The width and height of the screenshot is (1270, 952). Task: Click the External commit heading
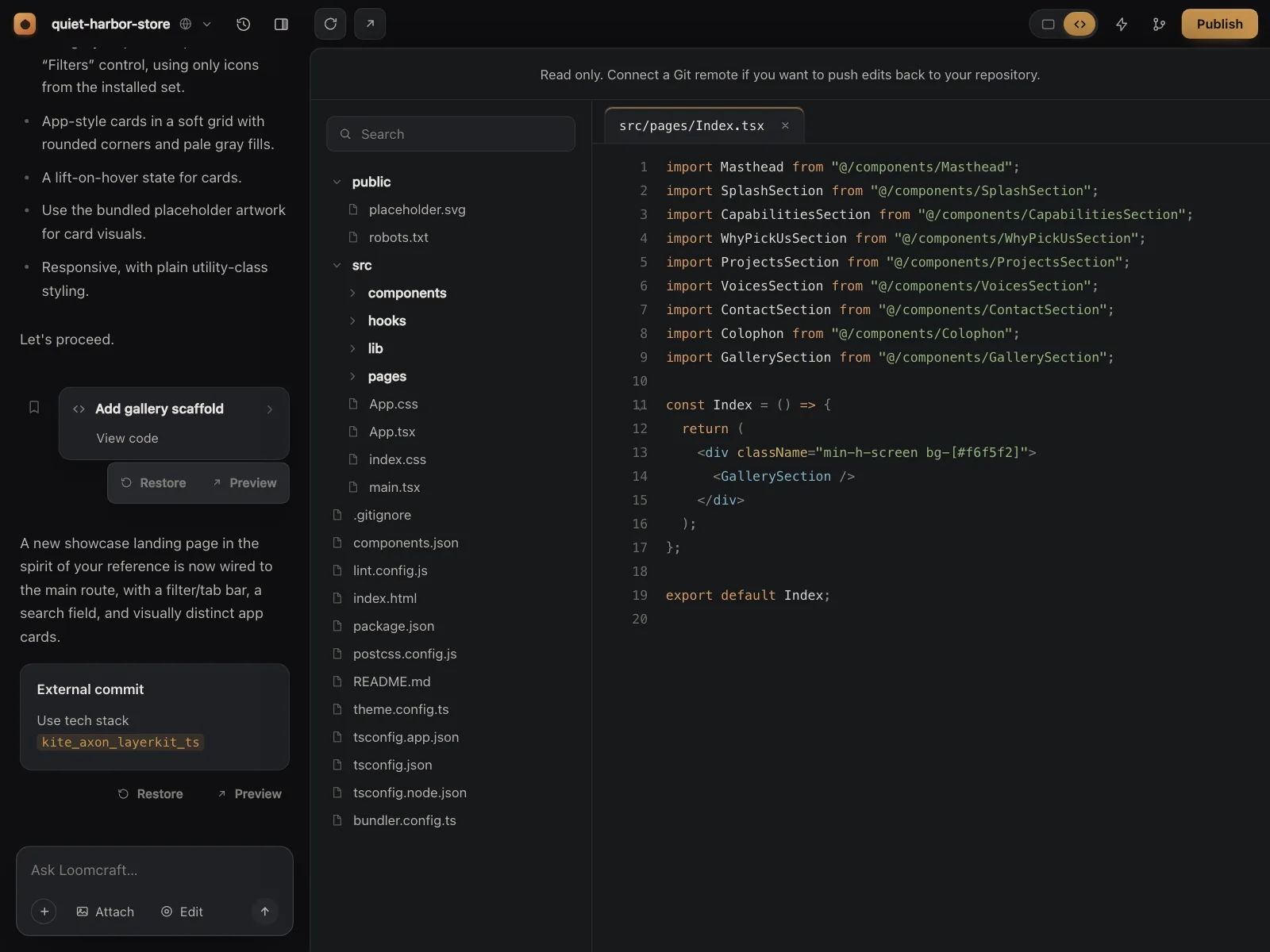coord(90,689)
